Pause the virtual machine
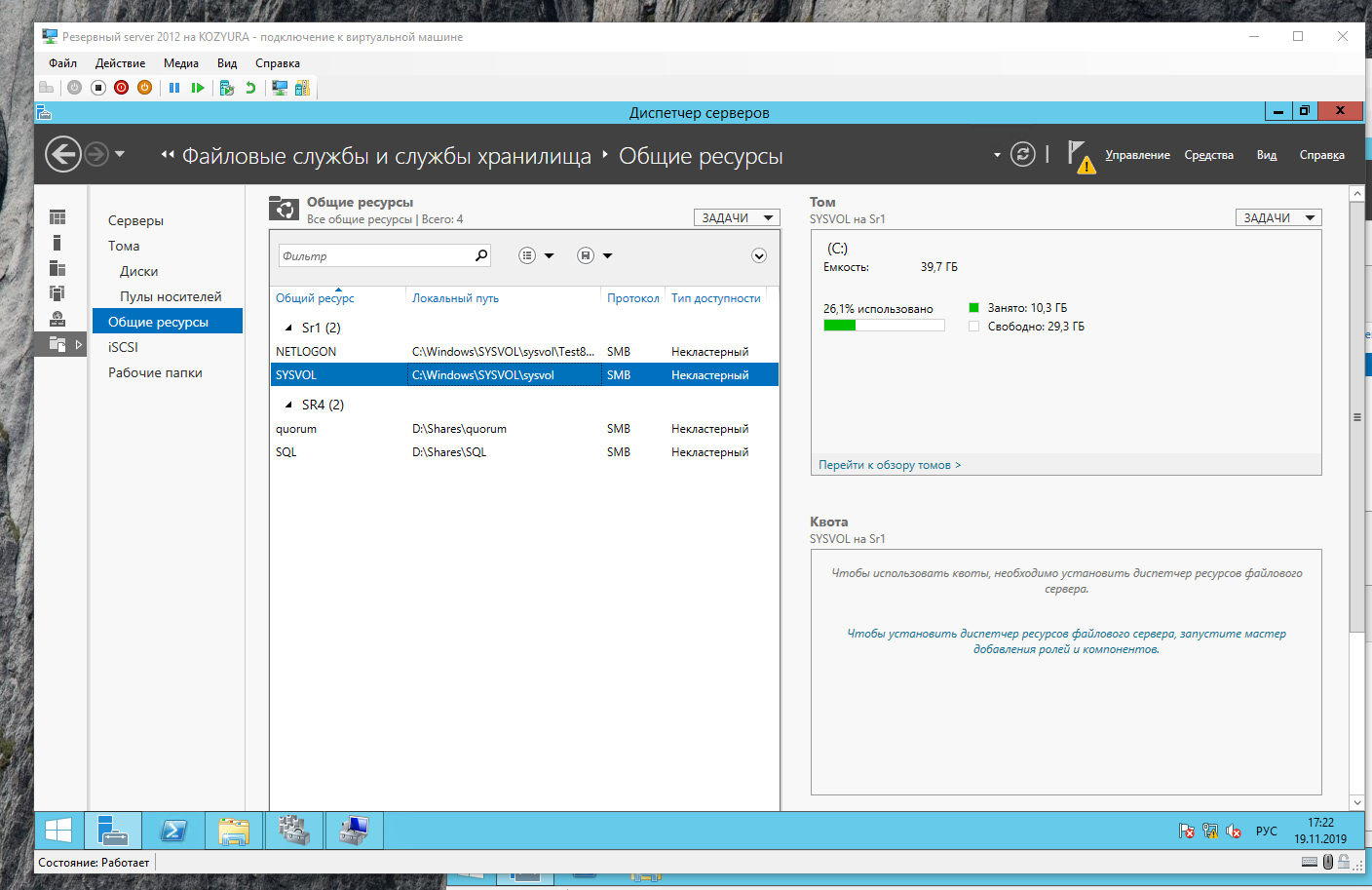This screenshot has height=890, width=1372. pos(174,88)
